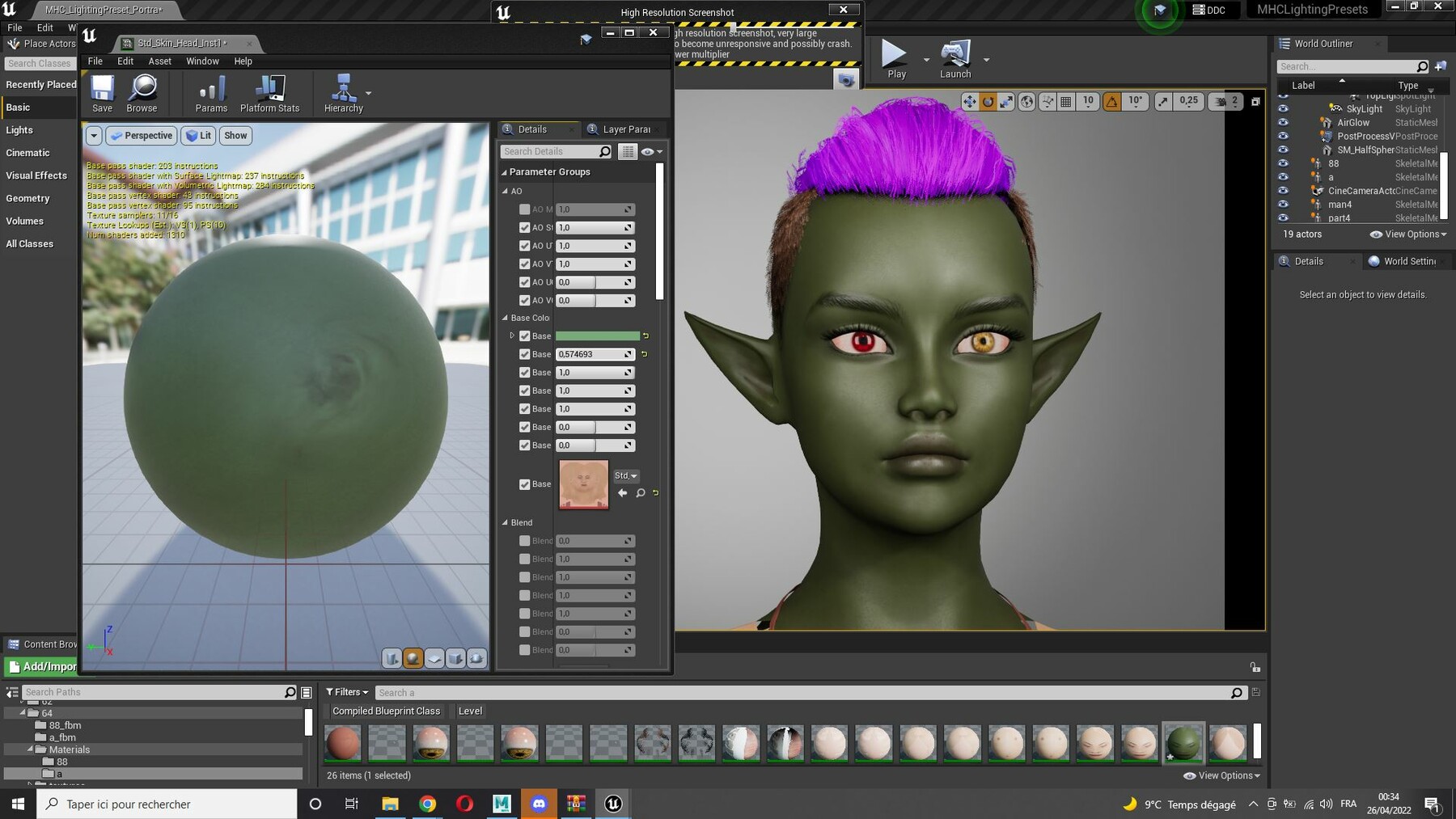This screenshot has width=1456, height=819.
Task: Switch to the World Settings tab
Action: point(1407,261)
